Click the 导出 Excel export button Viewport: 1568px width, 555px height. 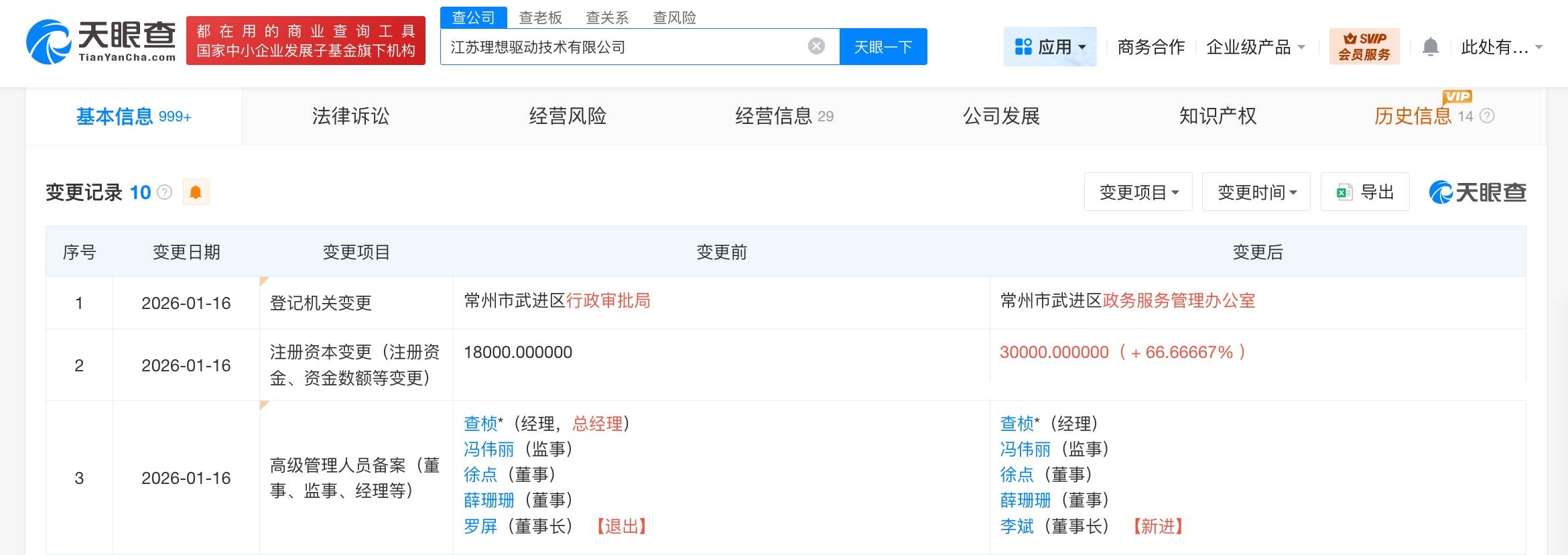1364,192
